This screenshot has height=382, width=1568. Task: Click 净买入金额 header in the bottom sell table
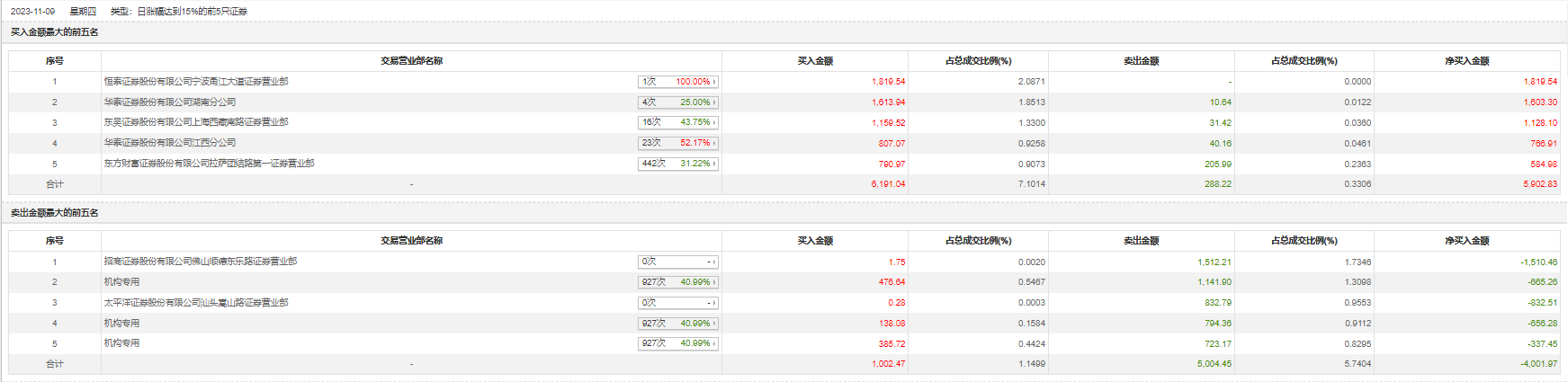click(1467, 241)
